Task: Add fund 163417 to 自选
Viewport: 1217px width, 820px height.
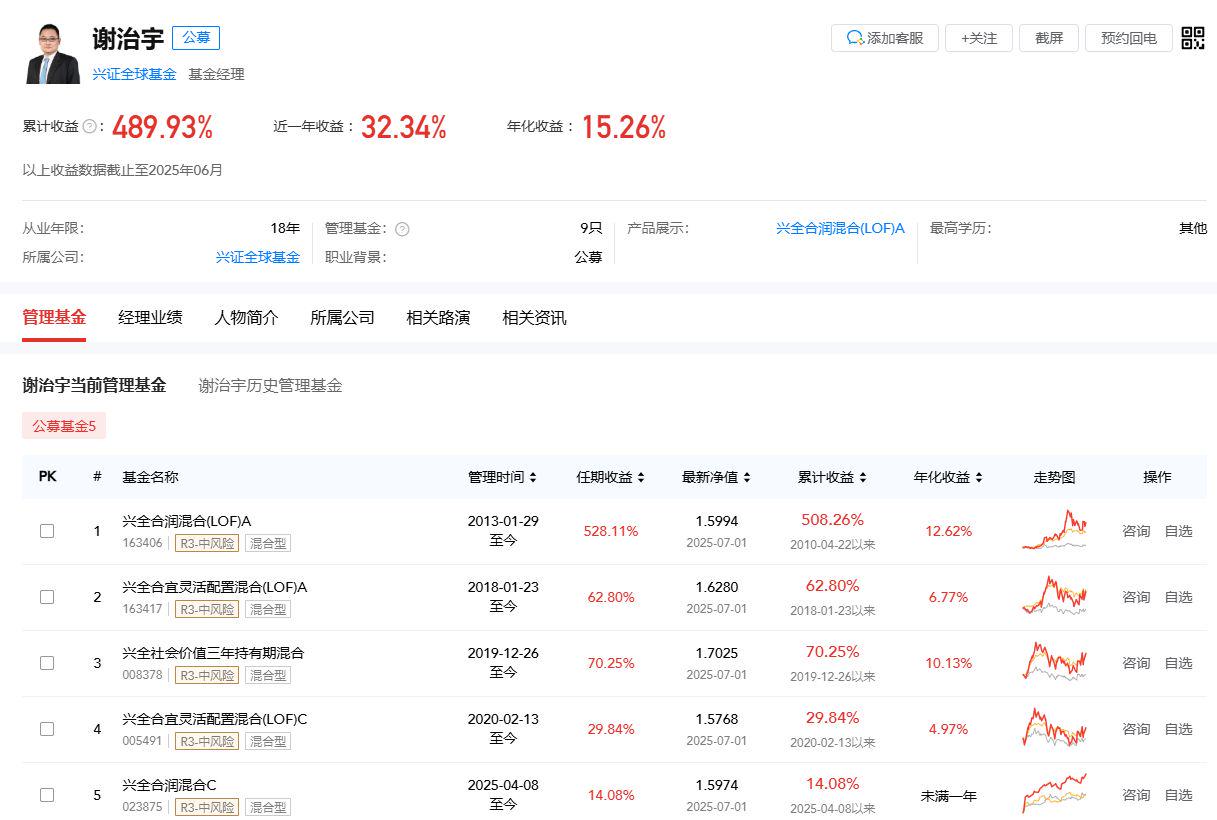Action: point(1179,597)
